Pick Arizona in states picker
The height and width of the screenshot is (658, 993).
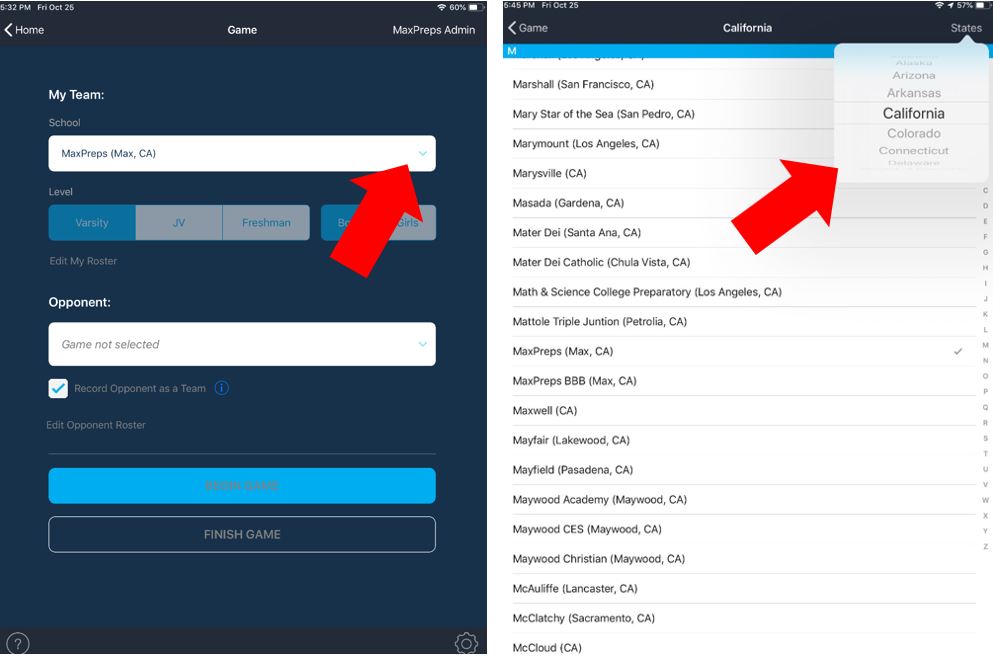(x=913, y=75)
